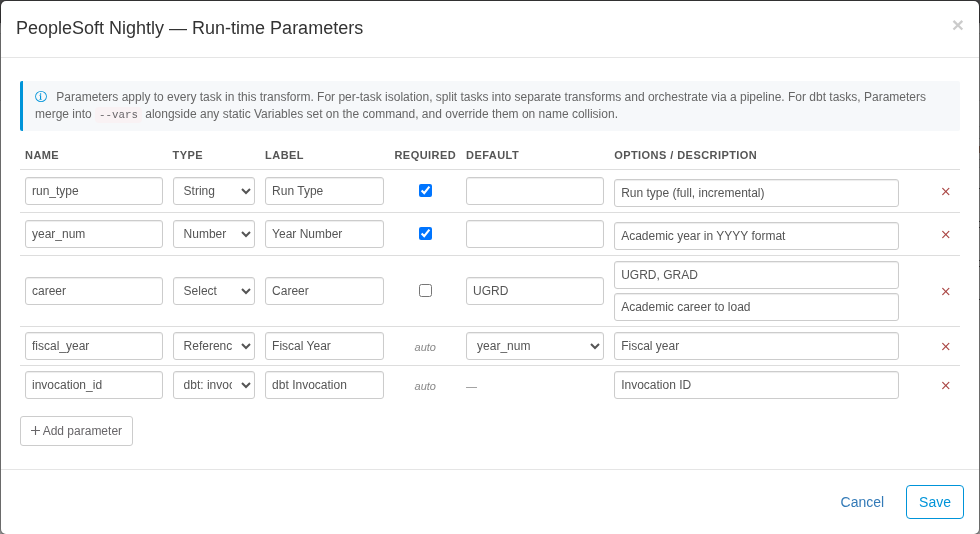Screen dimensions: 980x534
Task: Check Required for career
Action: pos(425,291)
